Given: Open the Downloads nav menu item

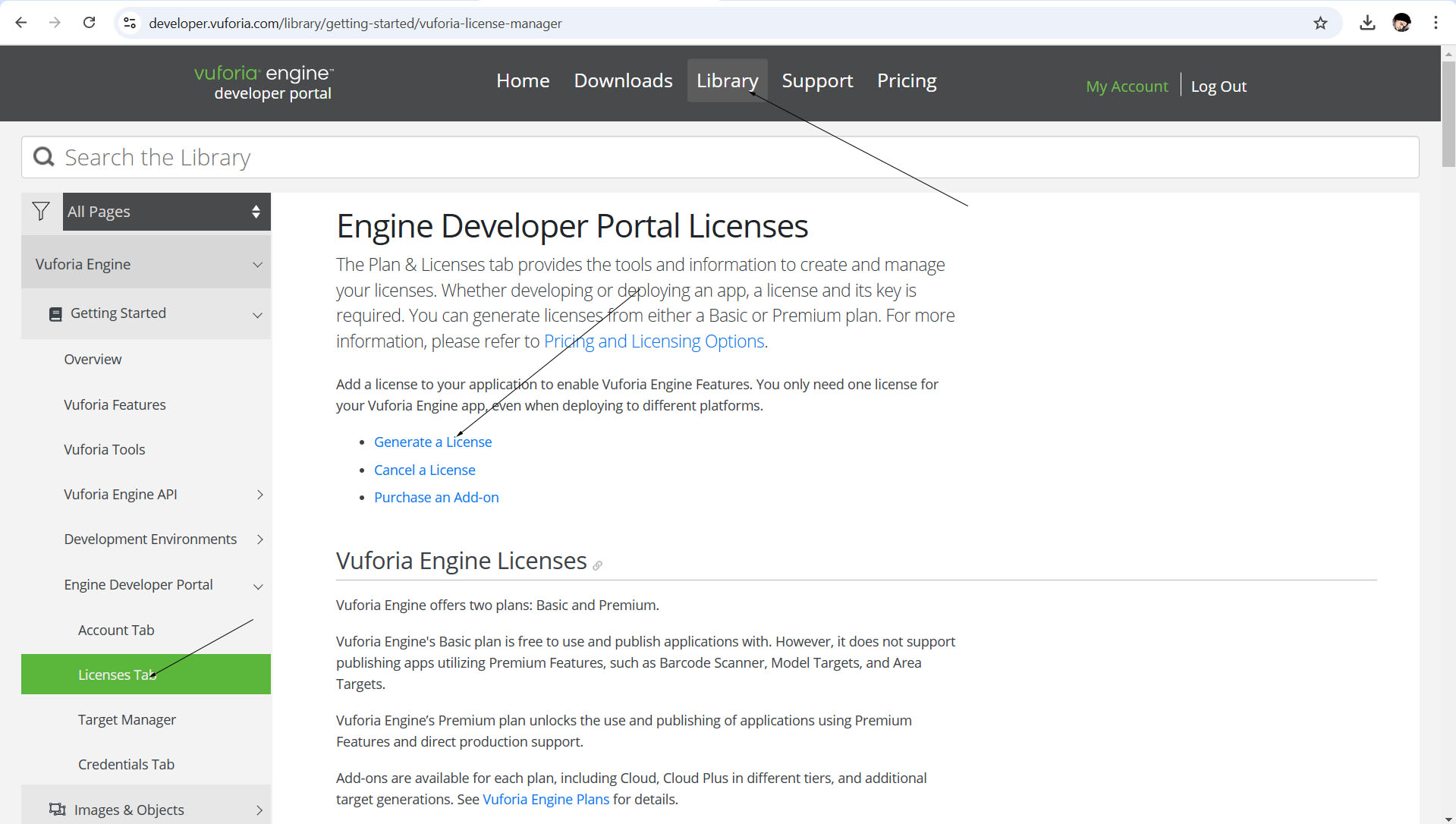Looking at the screenshot, I should click(623, 80).
